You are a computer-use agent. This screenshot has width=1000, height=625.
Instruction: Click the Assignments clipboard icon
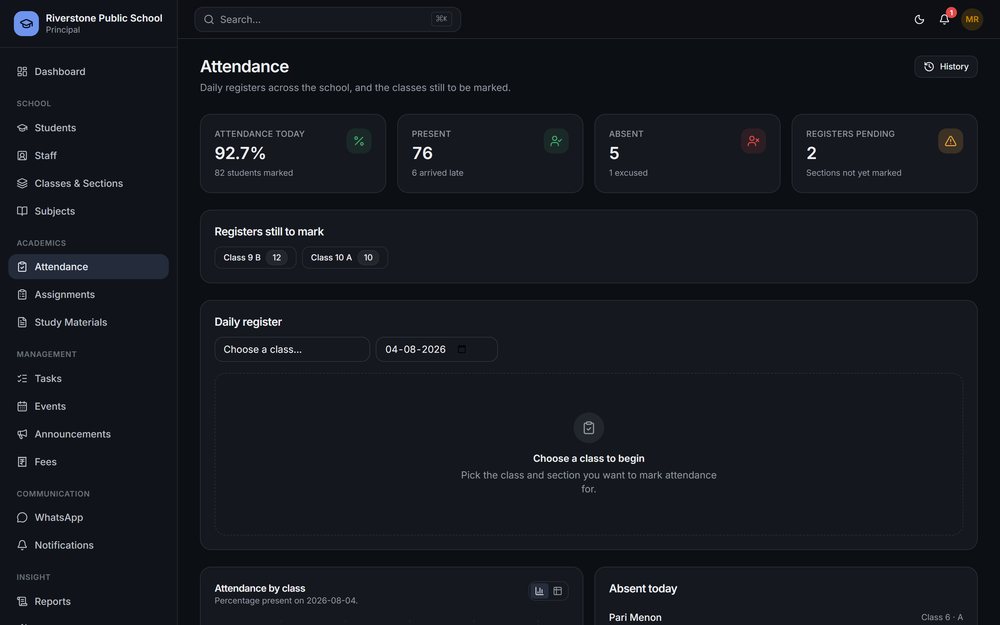[x=22, y=295]
